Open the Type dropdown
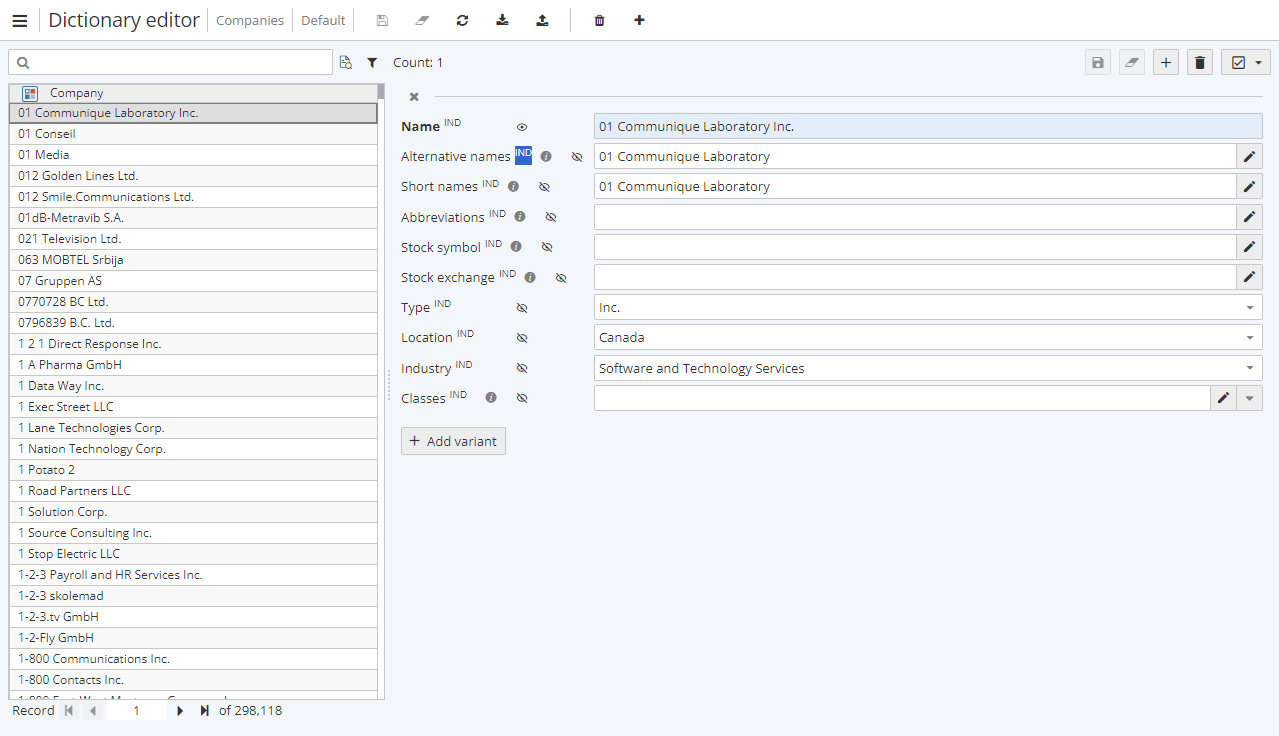 coord(1250,308)
